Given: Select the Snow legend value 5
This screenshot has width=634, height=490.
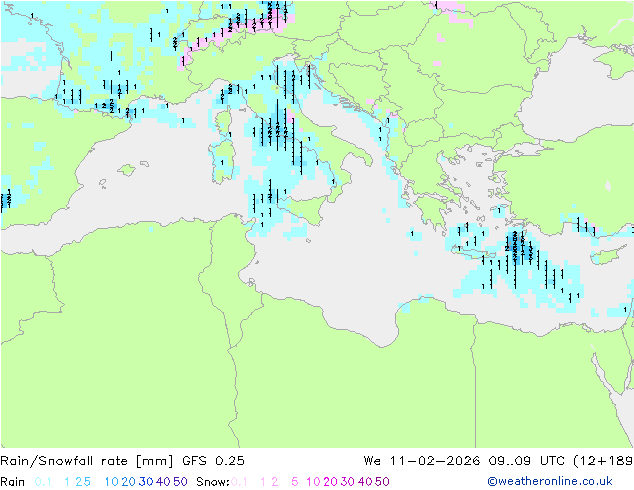Looking at the screenshot, I should (x=294, y=482).
